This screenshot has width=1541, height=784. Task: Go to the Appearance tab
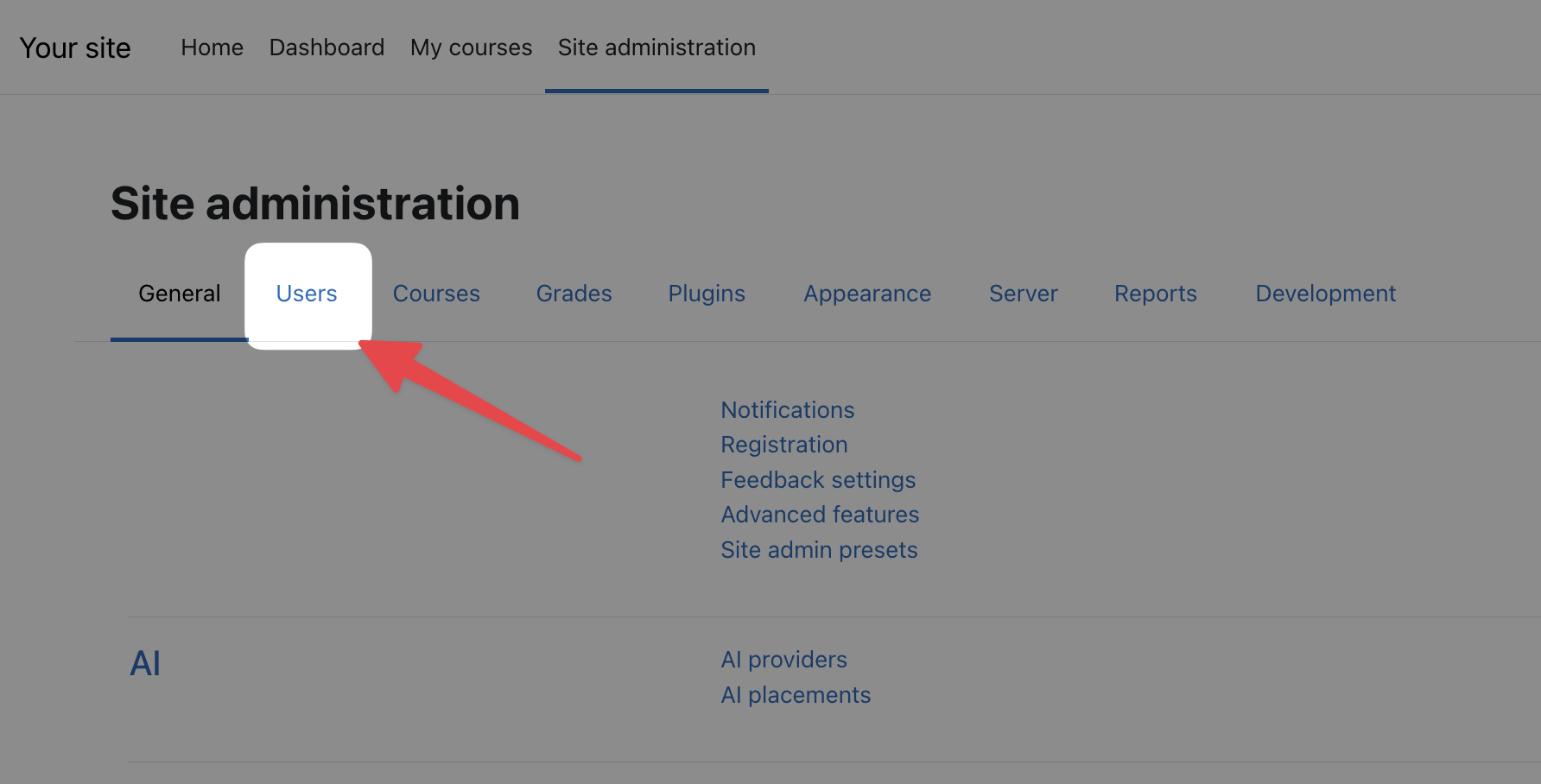coord(867,294)
